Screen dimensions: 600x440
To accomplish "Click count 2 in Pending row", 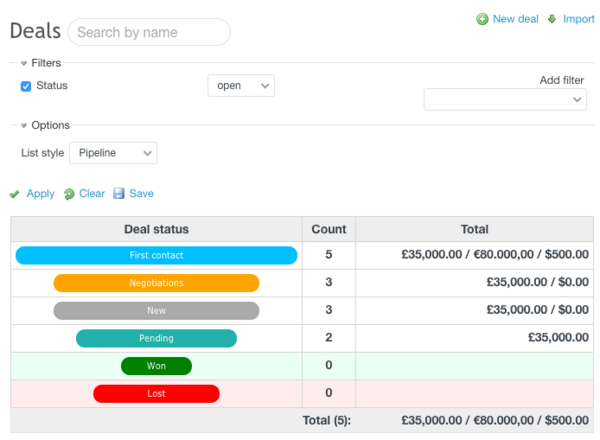I will (x=329, y=337).
